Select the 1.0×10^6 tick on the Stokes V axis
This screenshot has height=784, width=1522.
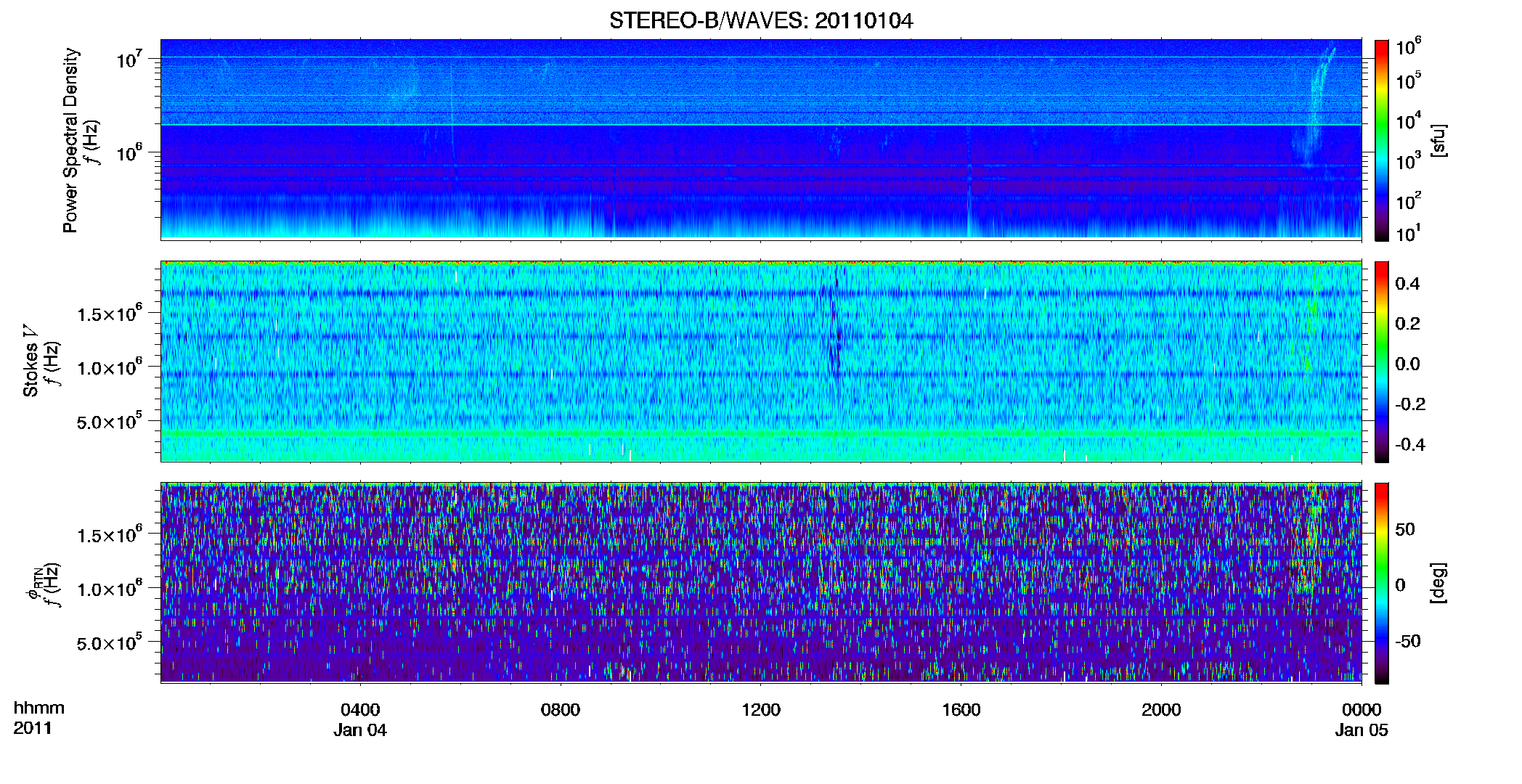[x=110, y=367]
